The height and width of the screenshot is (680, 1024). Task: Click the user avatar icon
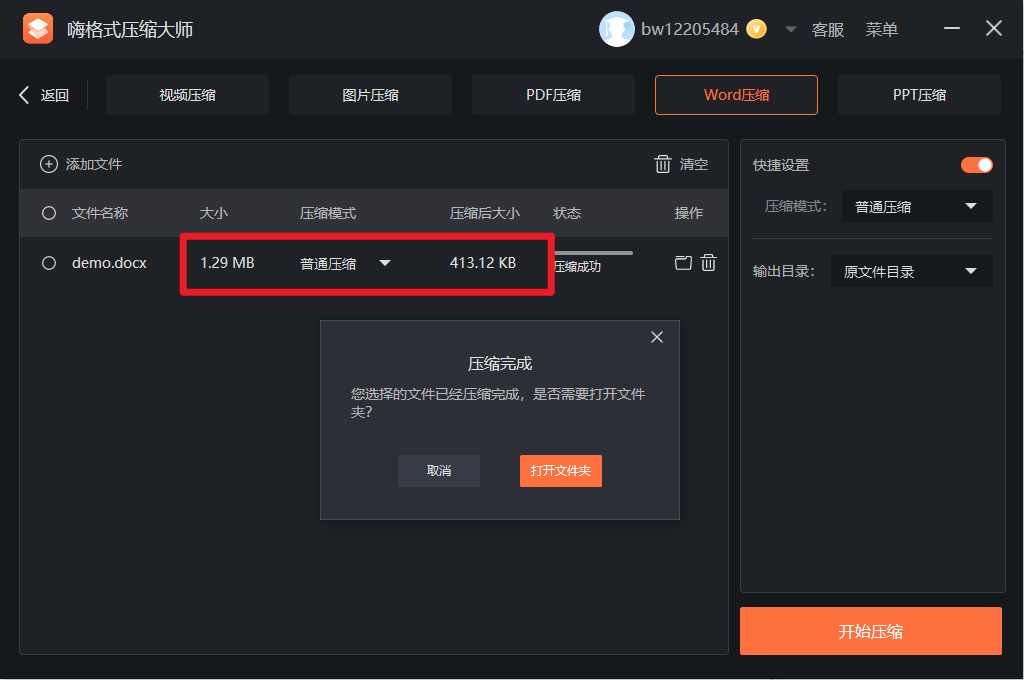point(617,29)
